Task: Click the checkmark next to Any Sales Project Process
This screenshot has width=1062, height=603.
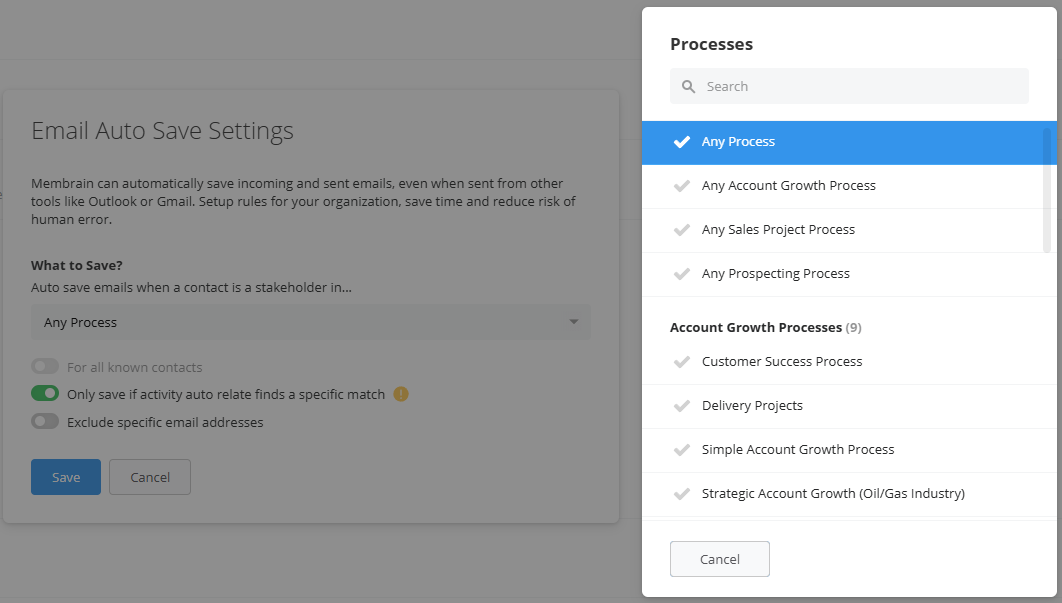Action: pos(681,229)
